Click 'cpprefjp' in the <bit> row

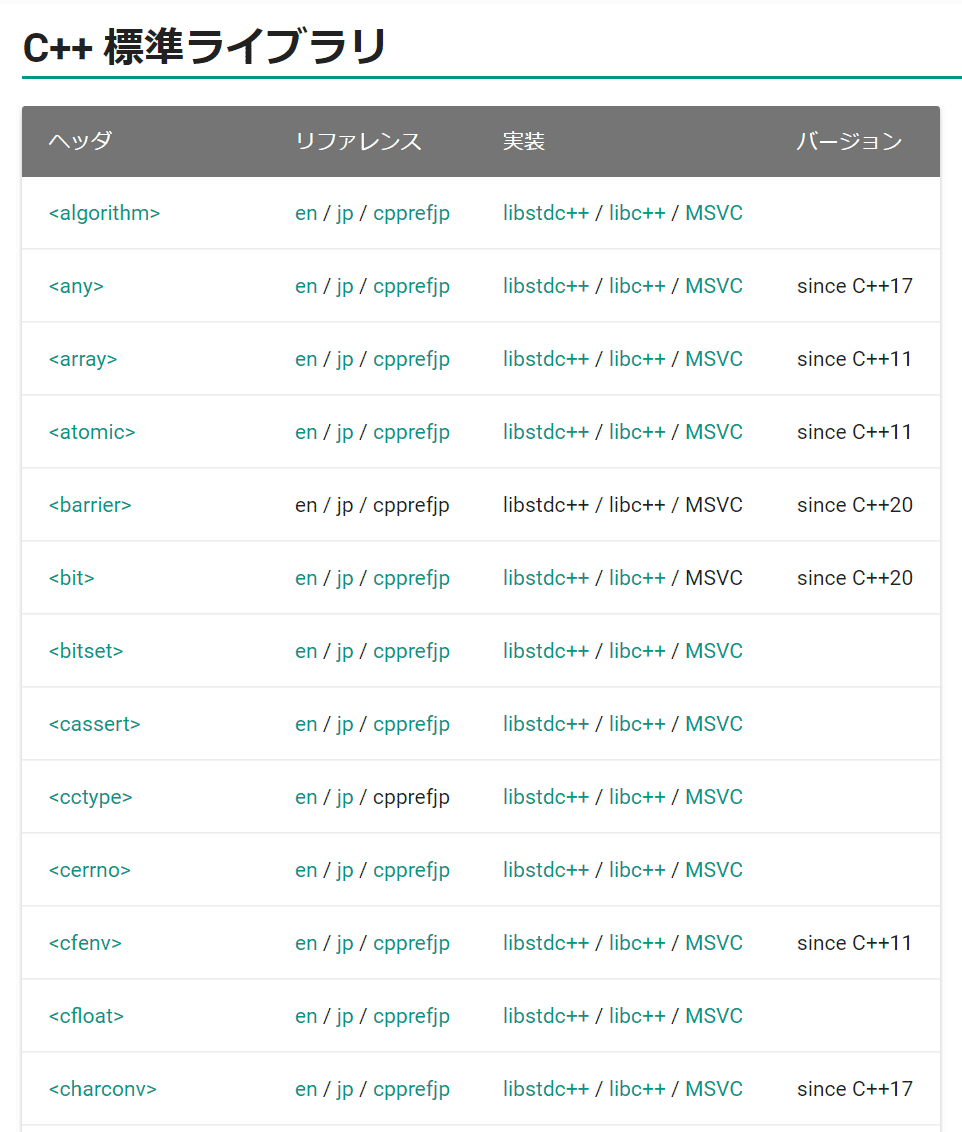coord(411,579)
